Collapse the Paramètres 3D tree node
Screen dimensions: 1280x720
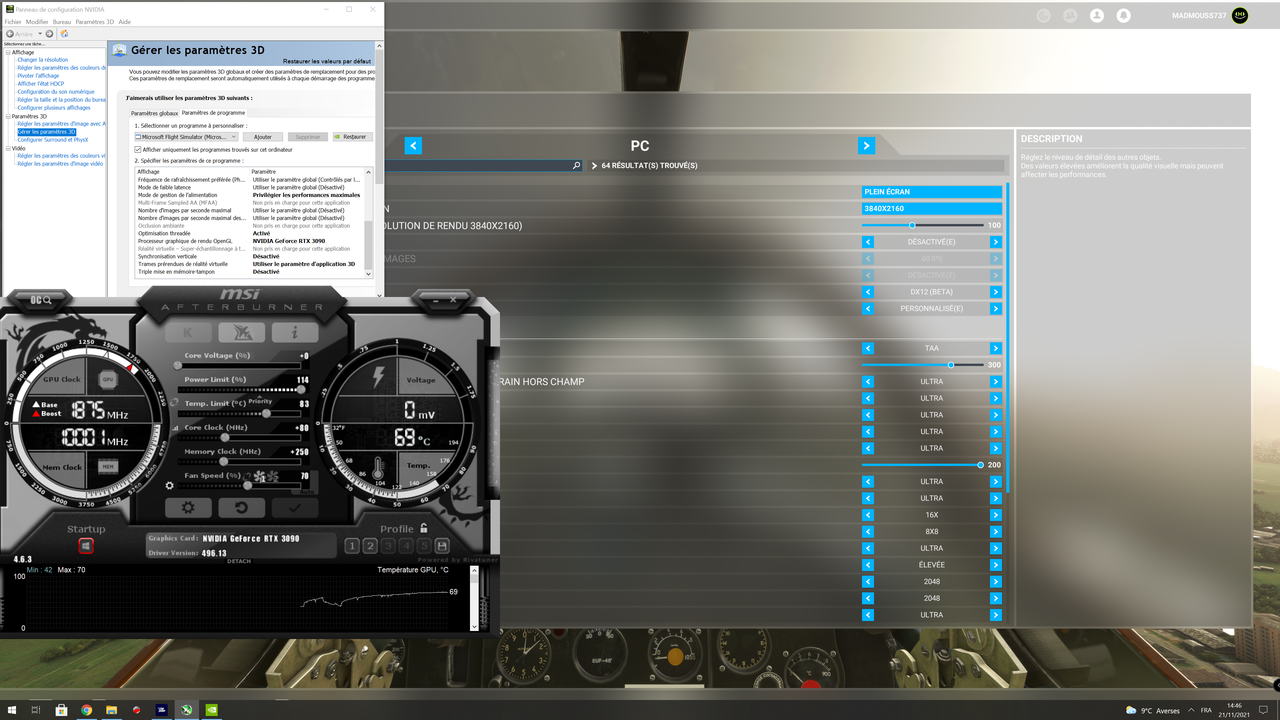click(8, 116)
